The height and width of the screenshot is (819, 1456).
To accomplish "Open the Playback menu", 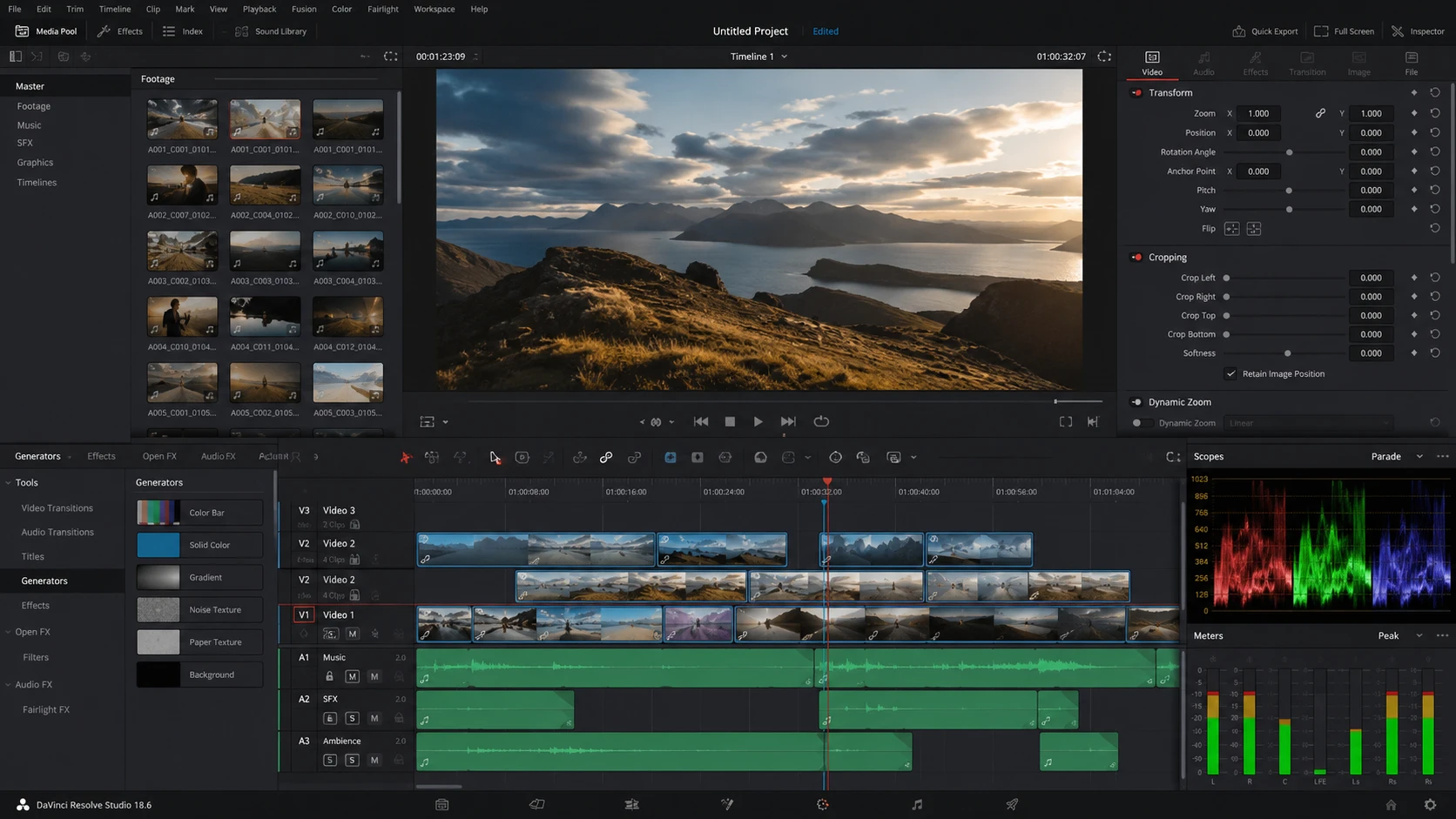I will [x=260, y=9].
